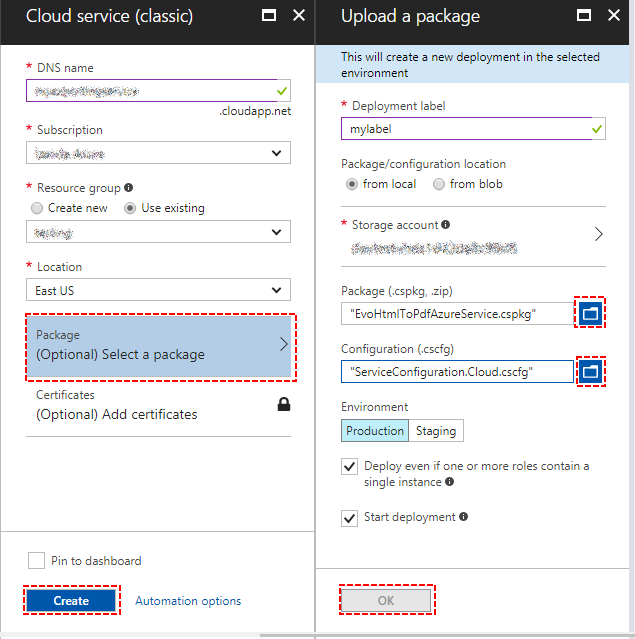Viewport: 635px width, 639px height.
Task: Open the Subscription dropdown
Action: 158,153
